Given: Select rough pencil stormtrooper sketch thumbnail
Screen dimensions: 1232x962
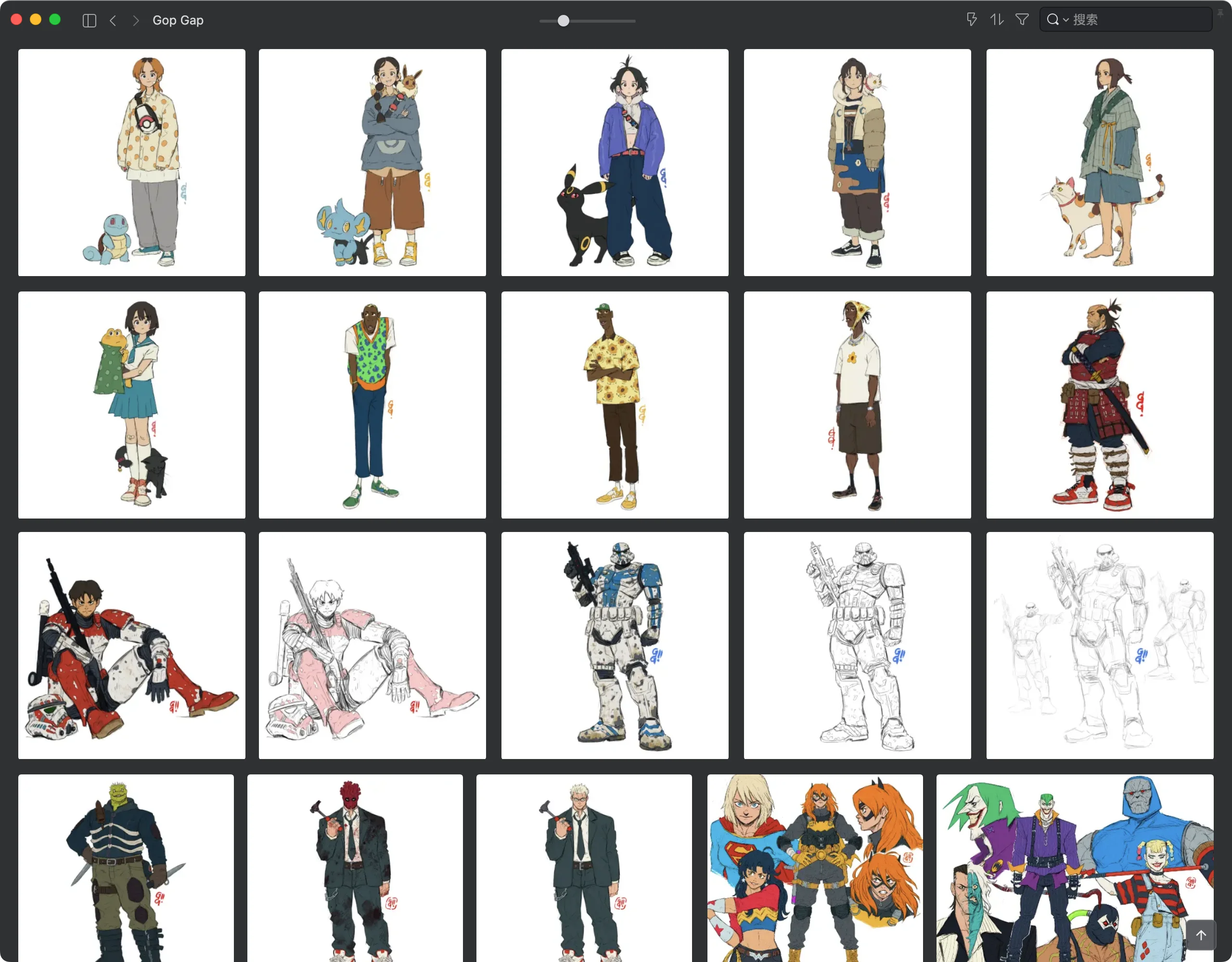Looking at the screenshot, I should coord(1100,646).
